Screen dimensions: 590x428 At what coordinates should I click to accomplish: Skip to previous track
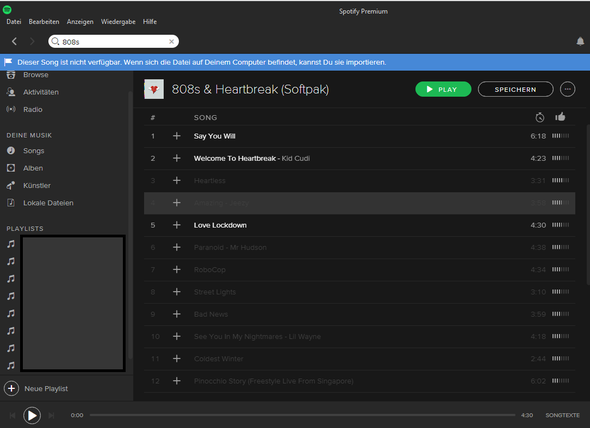[12, 415]
